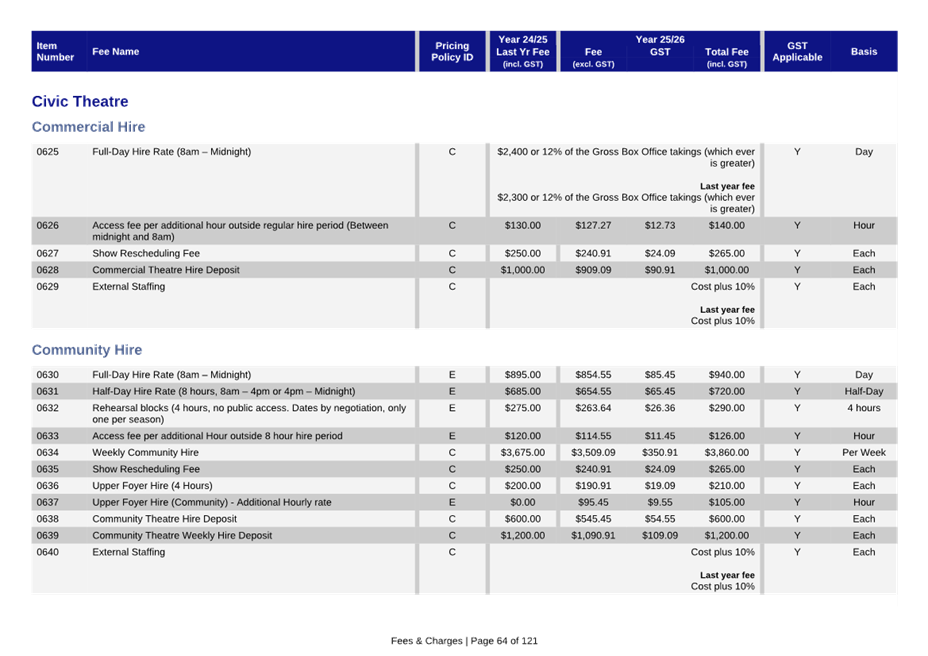Viewport: 928px width, 656px height.
Task: Select item number 0635
Action: coord(47,469)
